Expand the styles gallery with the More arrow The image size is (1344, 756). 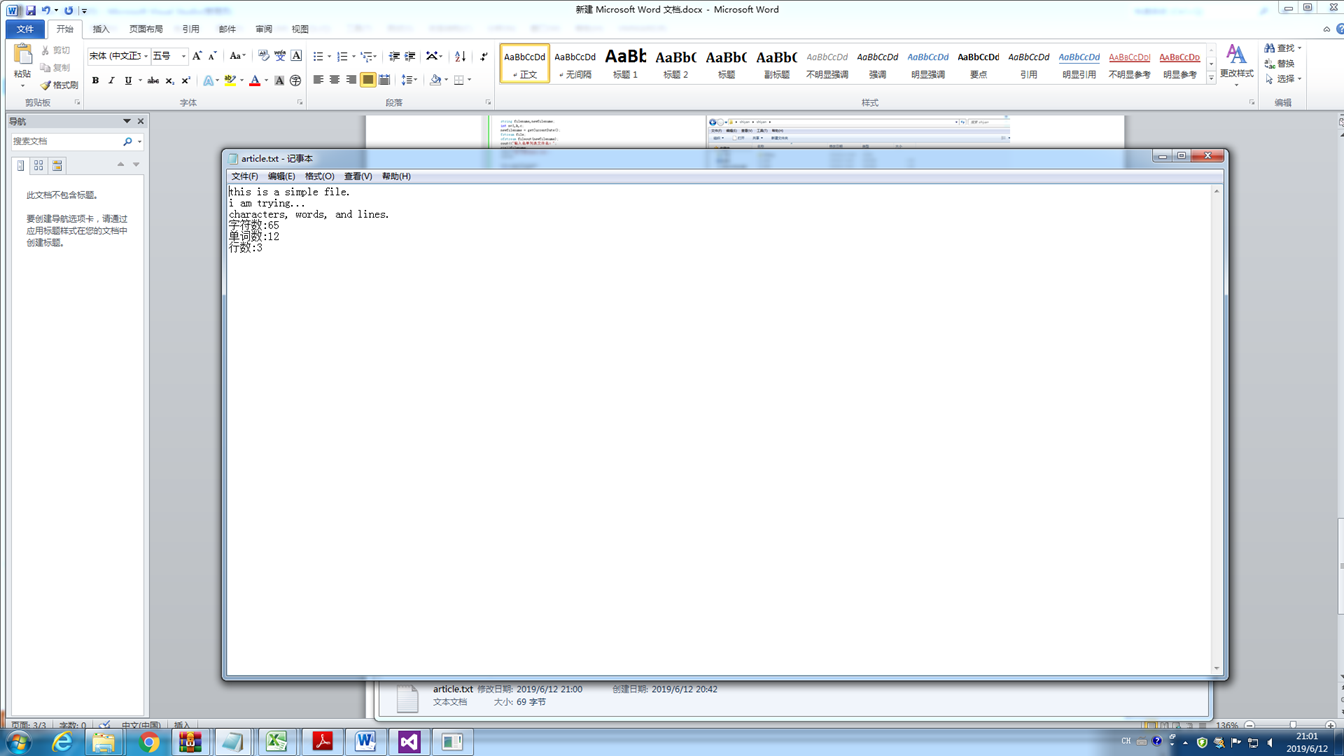coord(1211,78)
